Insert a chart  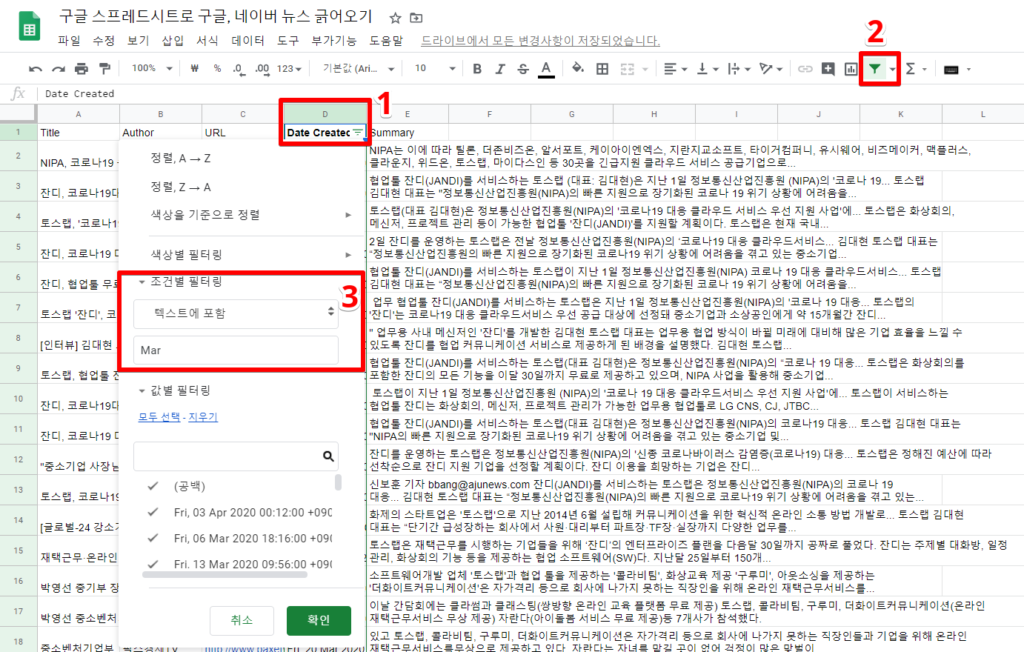click(850, 69)
